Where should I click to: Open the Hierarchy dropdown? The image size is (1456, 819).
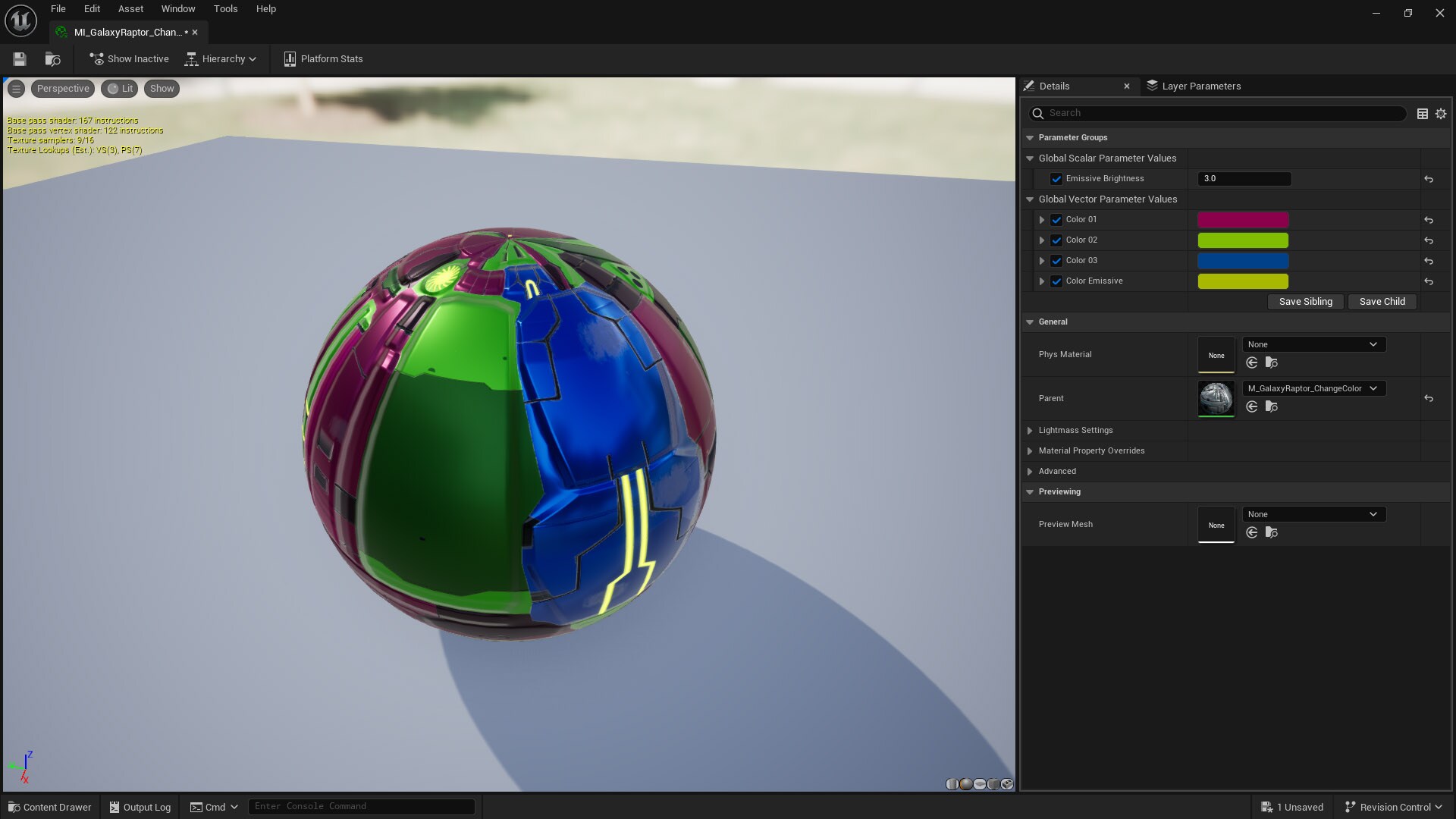click(x=221, y=59)
